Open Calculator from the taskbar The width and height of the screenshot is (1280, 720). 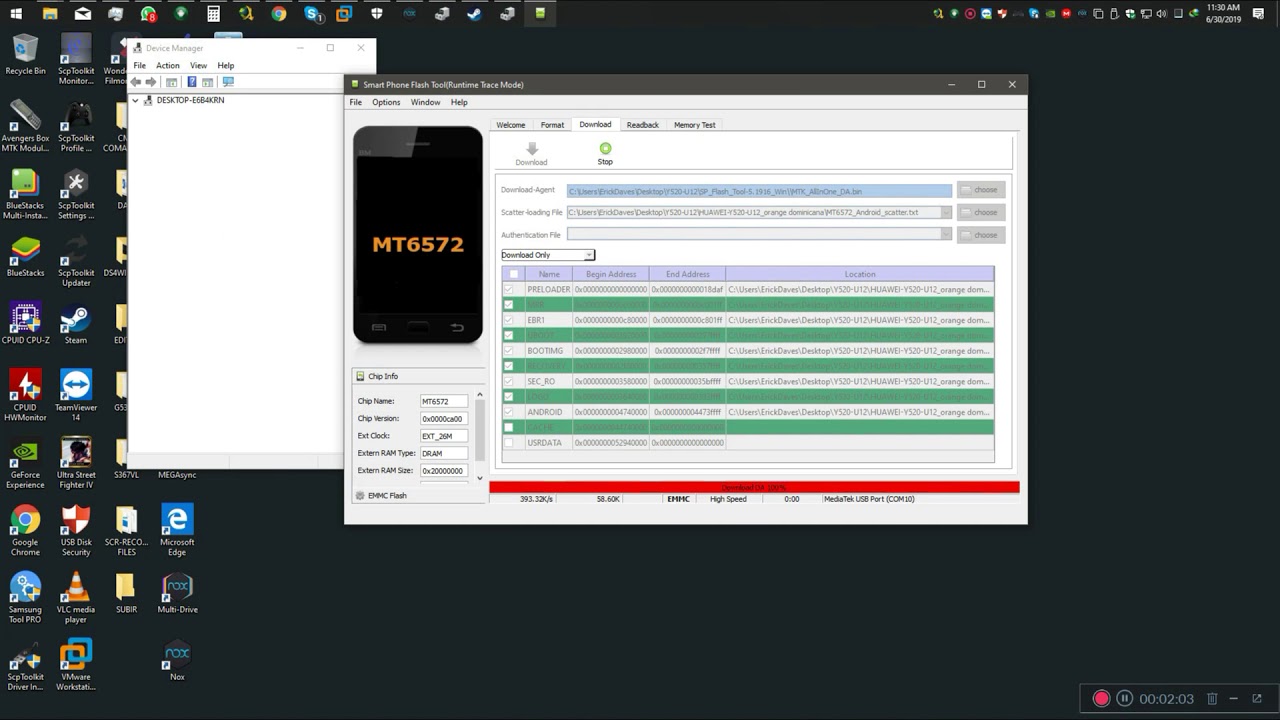[213, 14]
